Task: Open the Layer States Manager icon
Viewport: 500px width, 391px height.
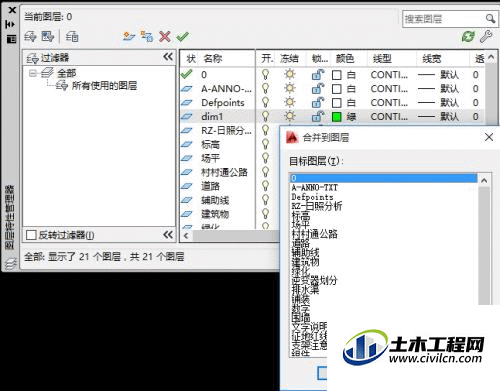Action: [72, 36]
